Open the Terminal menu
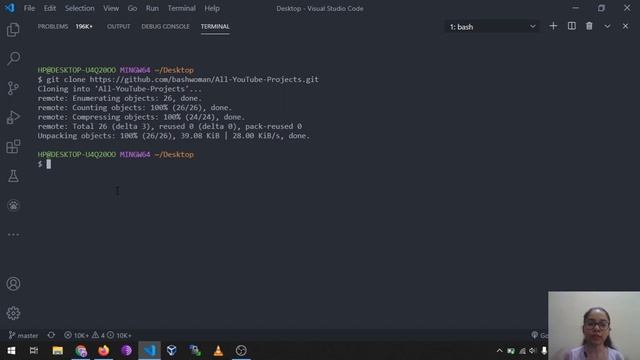Screen dimensions: 640x360 tap(182, 8)
